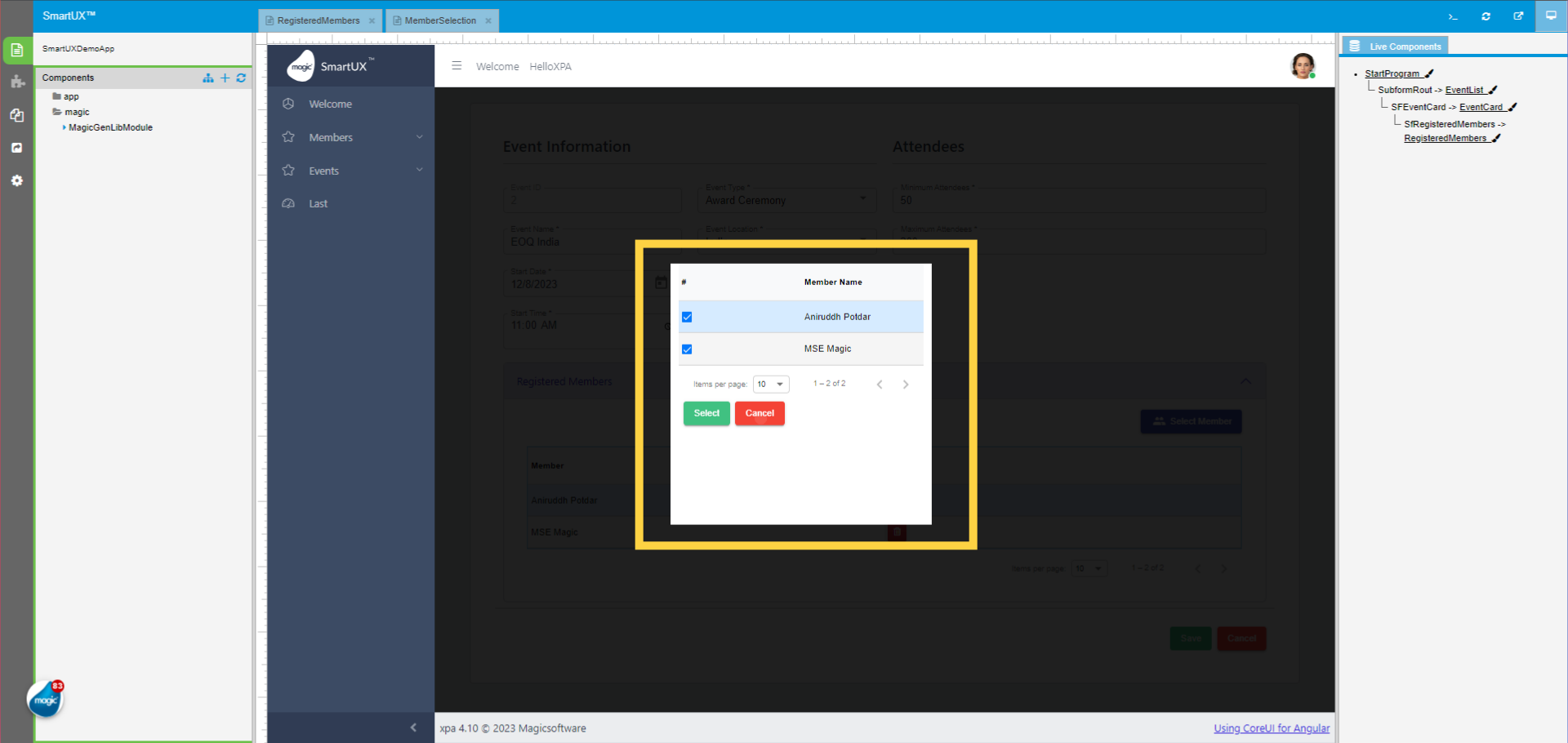Uncheck the Aniruddh Potdar checkbox
The width and height of the screenshot is (1568, 743).
click(x=687, y=317)
